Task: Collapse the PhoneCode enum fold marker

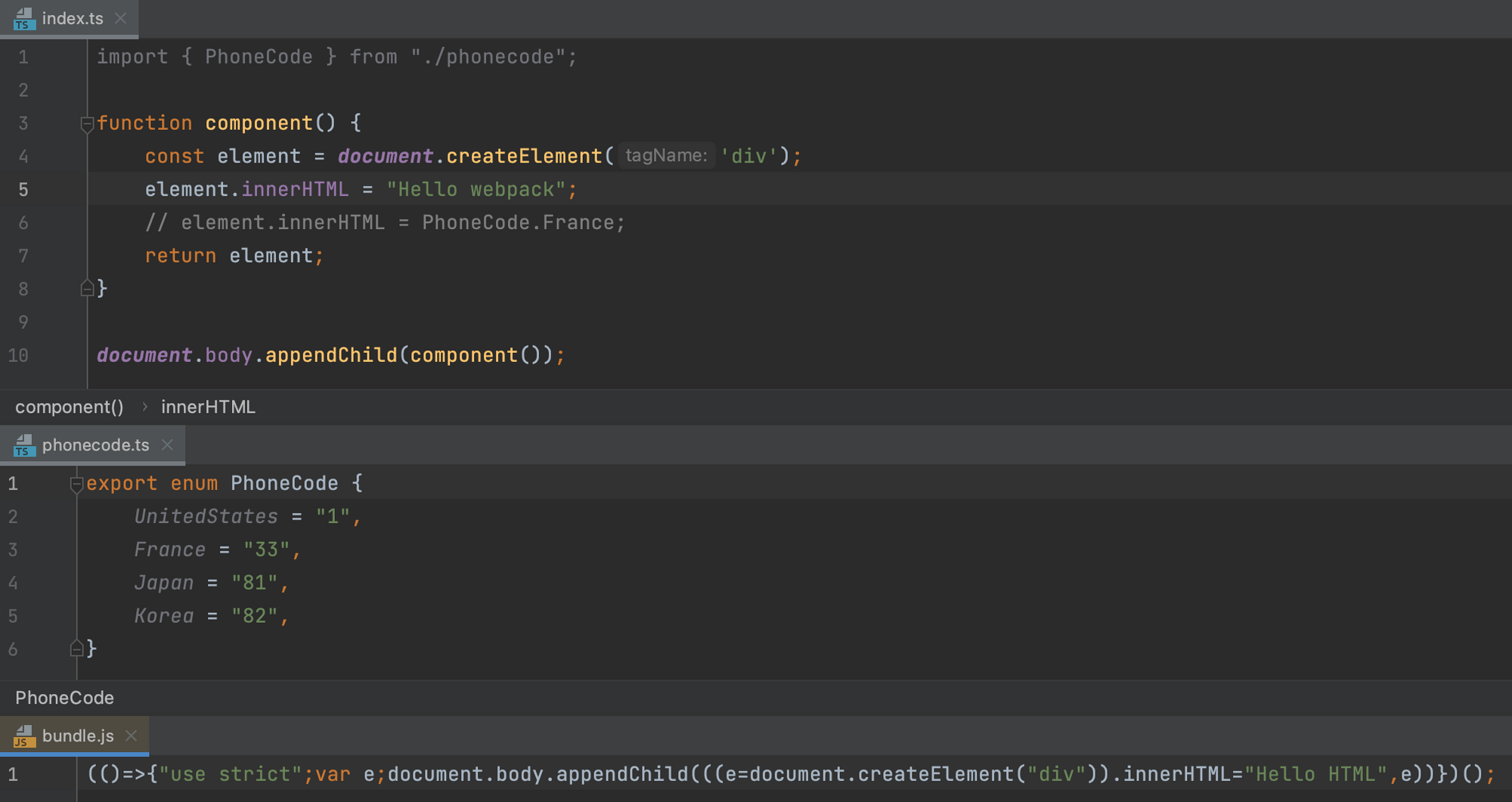Action: tap(76, 484)
